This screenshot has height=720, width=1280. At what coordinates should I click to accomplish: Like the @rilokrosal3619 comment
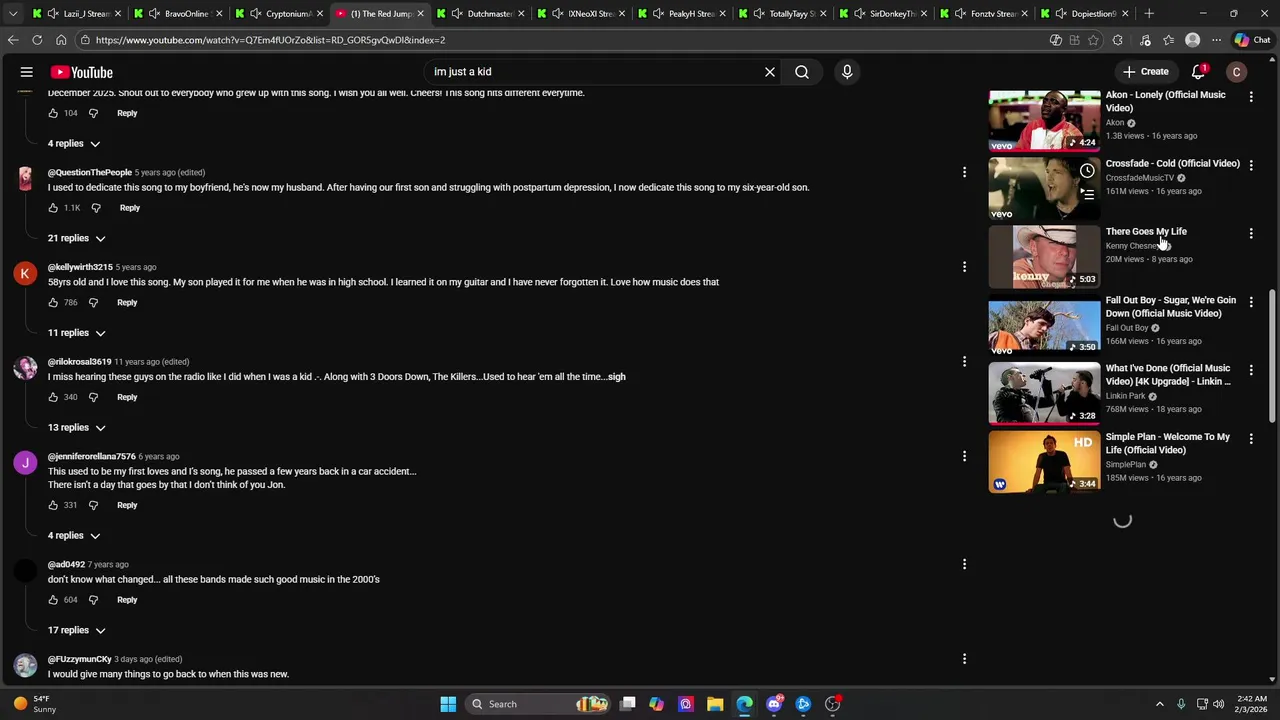pyautogui.click(x=53, y=397)
